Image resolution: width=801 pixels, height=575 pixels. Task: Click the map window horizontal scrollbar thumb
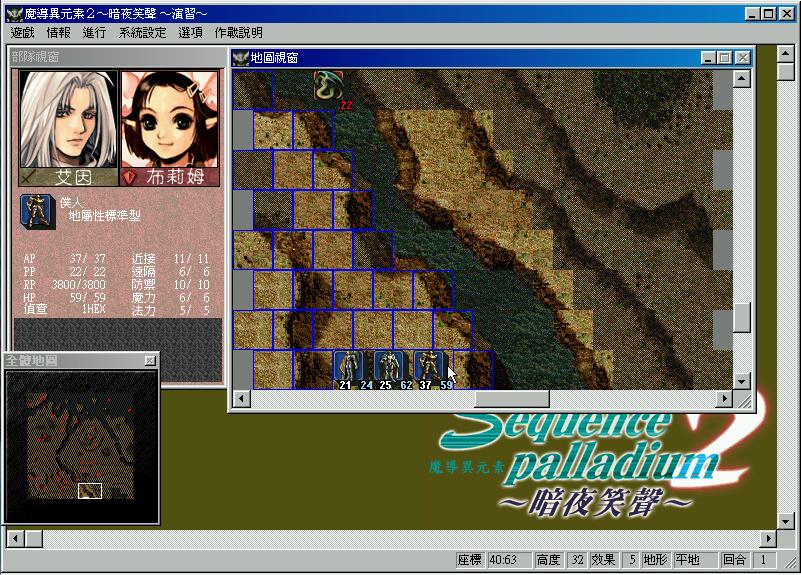(512, 399)
